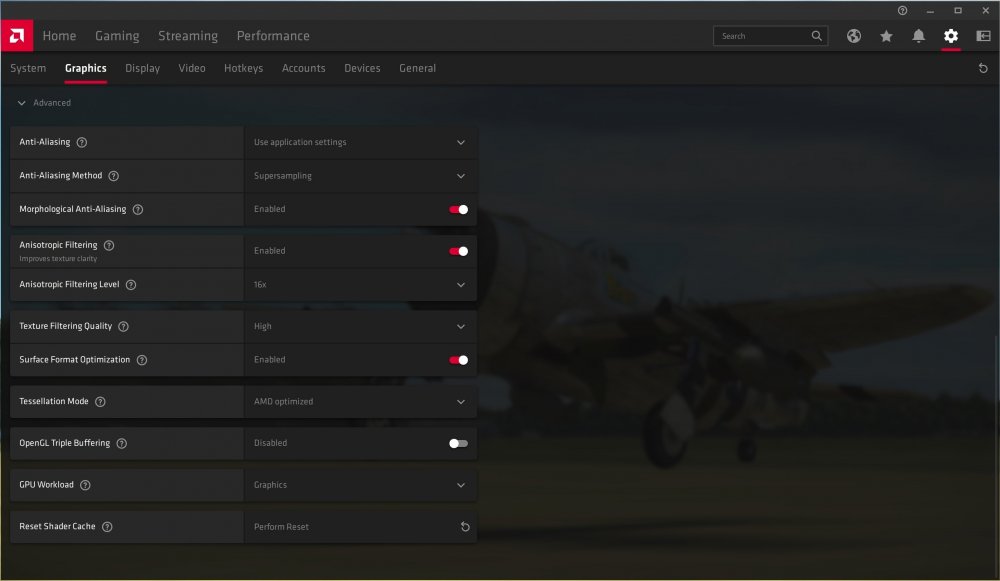Click the restore defaults reset arrow icon
This screenshot has height=581, width=1000.
984,68
